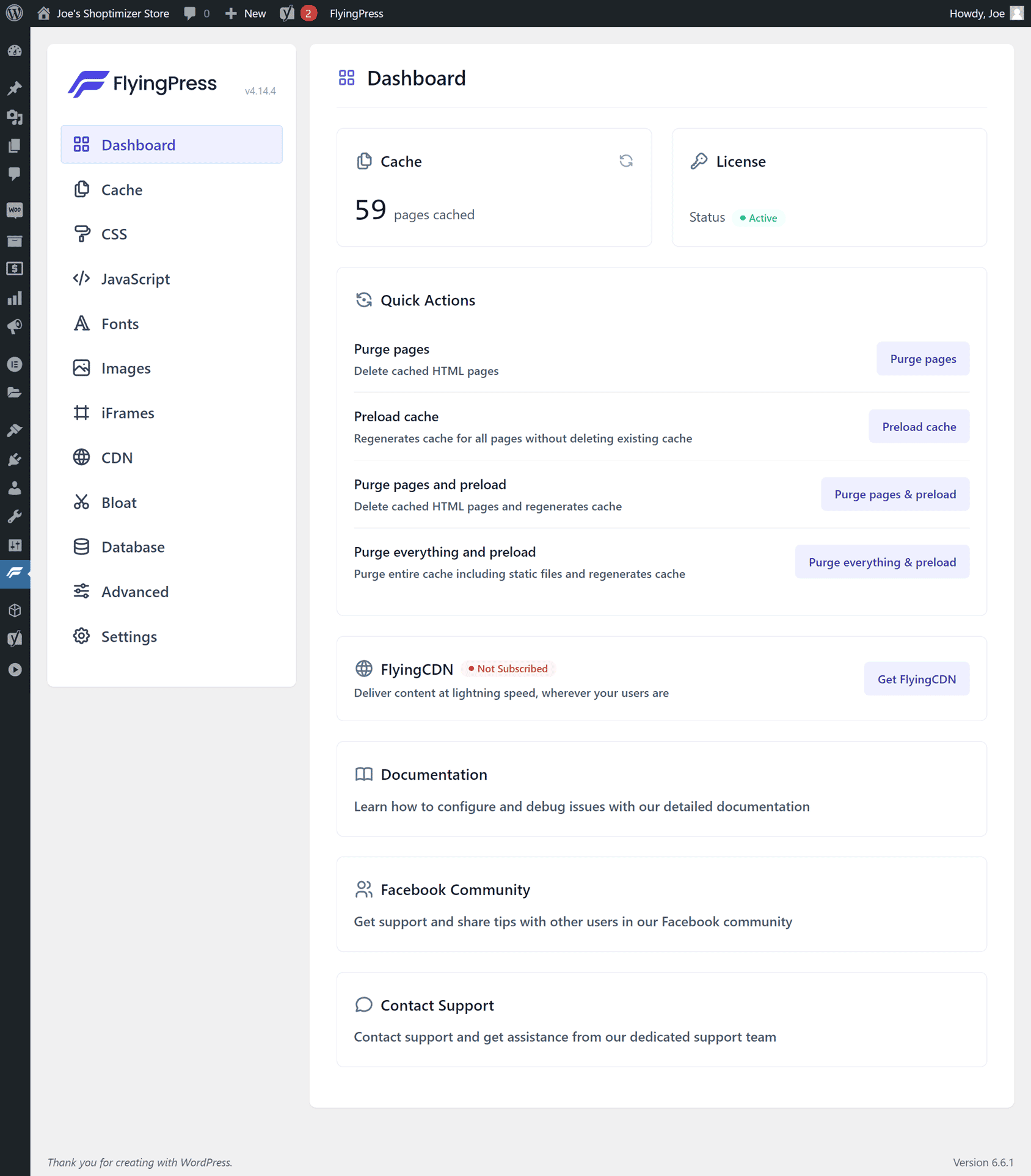Open Plugins plug icon
The height and width of the screenshot is (1176, 1031).
tap(15, 459)
